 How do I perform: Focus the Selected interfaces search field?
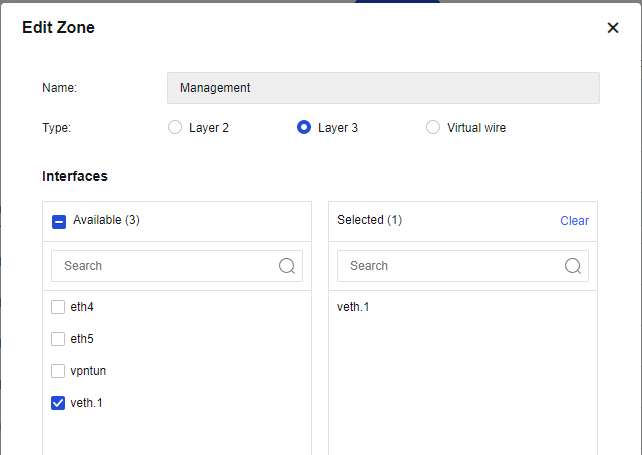[451, 266]
